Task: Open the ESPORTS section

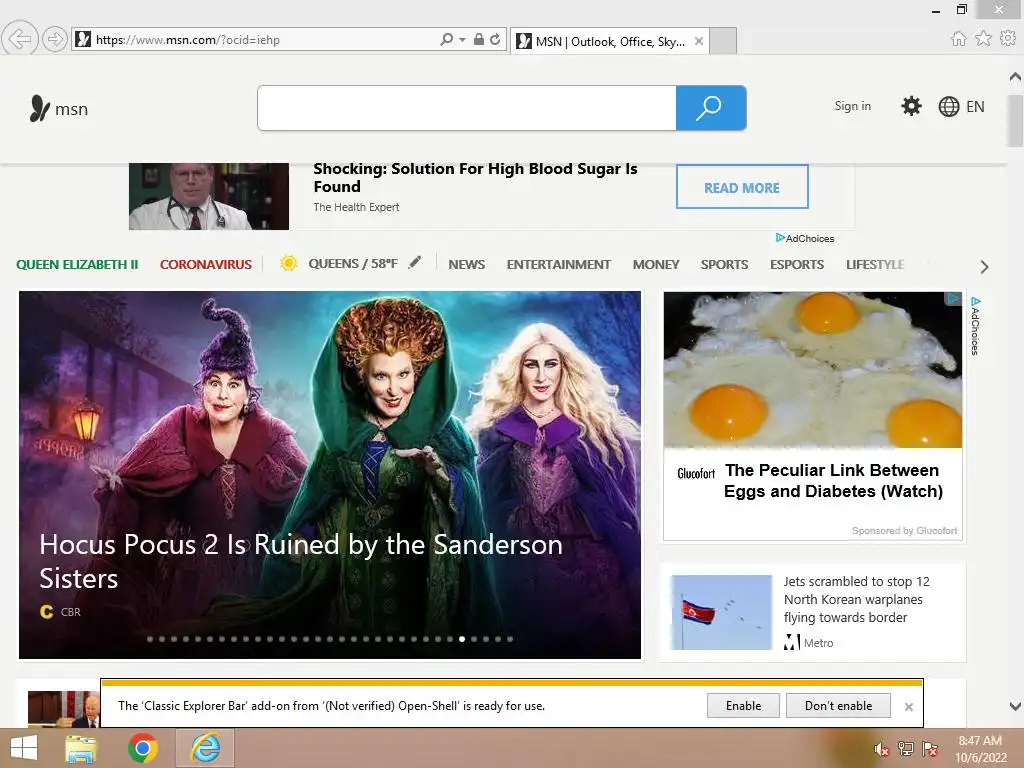Action: [797, 264]
